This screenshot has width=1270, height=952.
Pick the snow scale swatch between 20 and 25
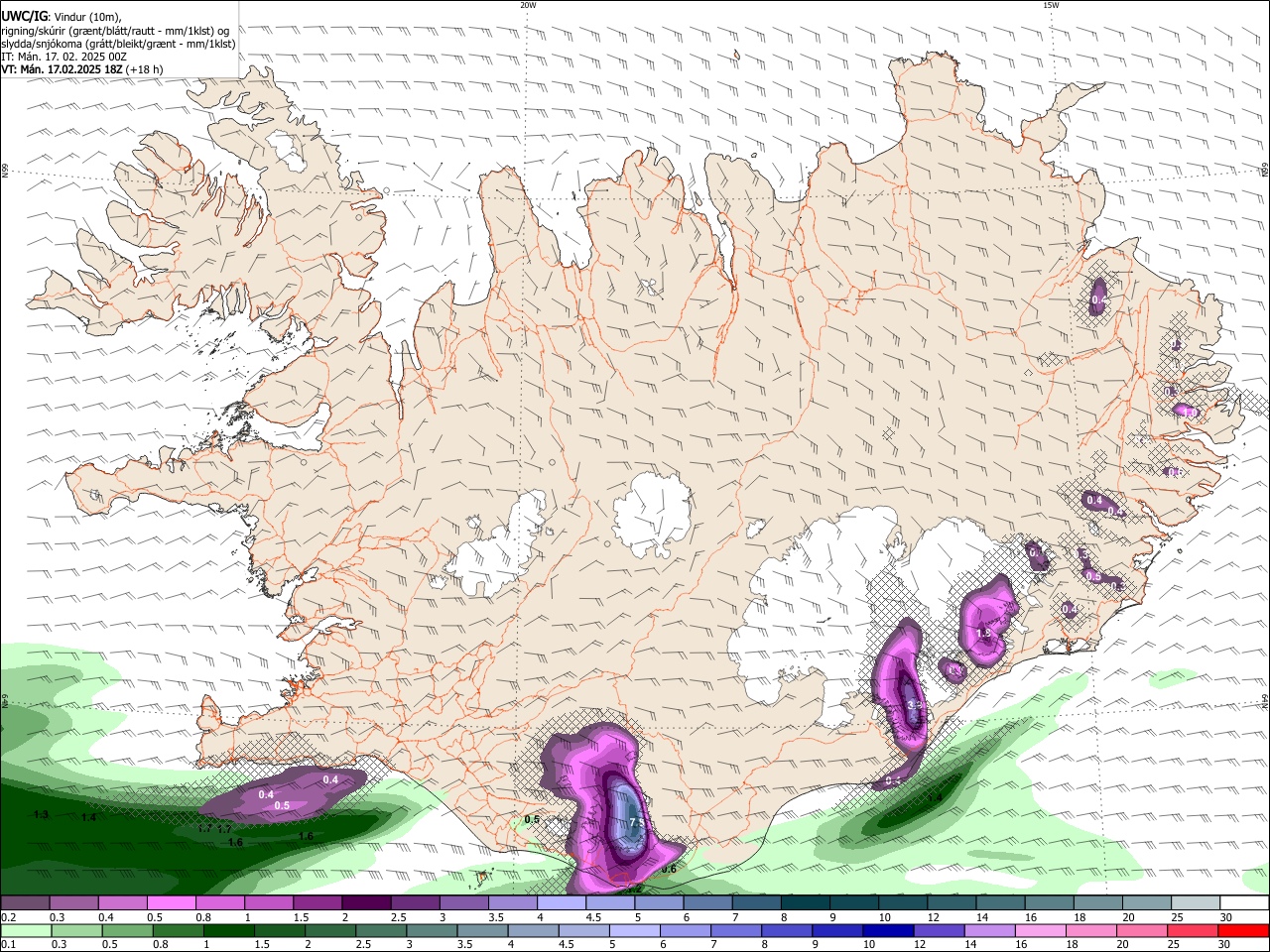tap(1145, 903)
